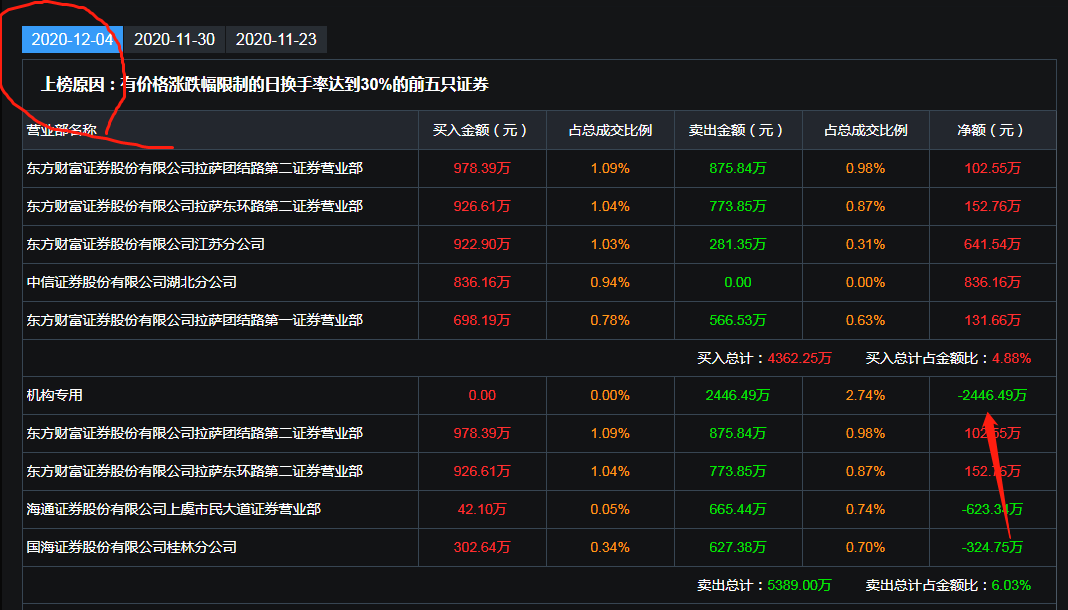Click the buy amount 302.64万
This screenshot has width=1068, height=610.
(482, 547)
